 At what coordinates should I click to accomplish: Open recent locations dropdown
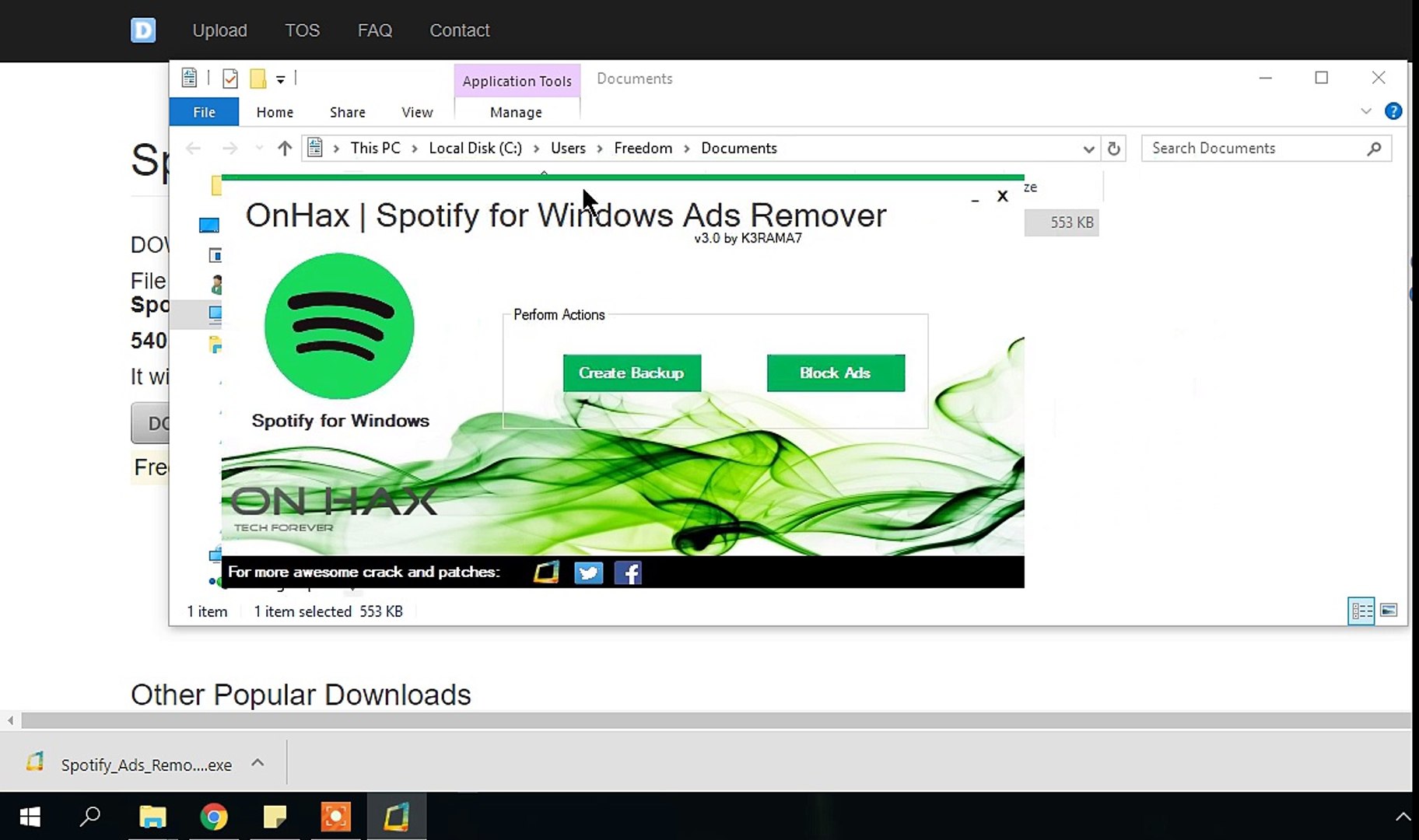coord(259,148)
